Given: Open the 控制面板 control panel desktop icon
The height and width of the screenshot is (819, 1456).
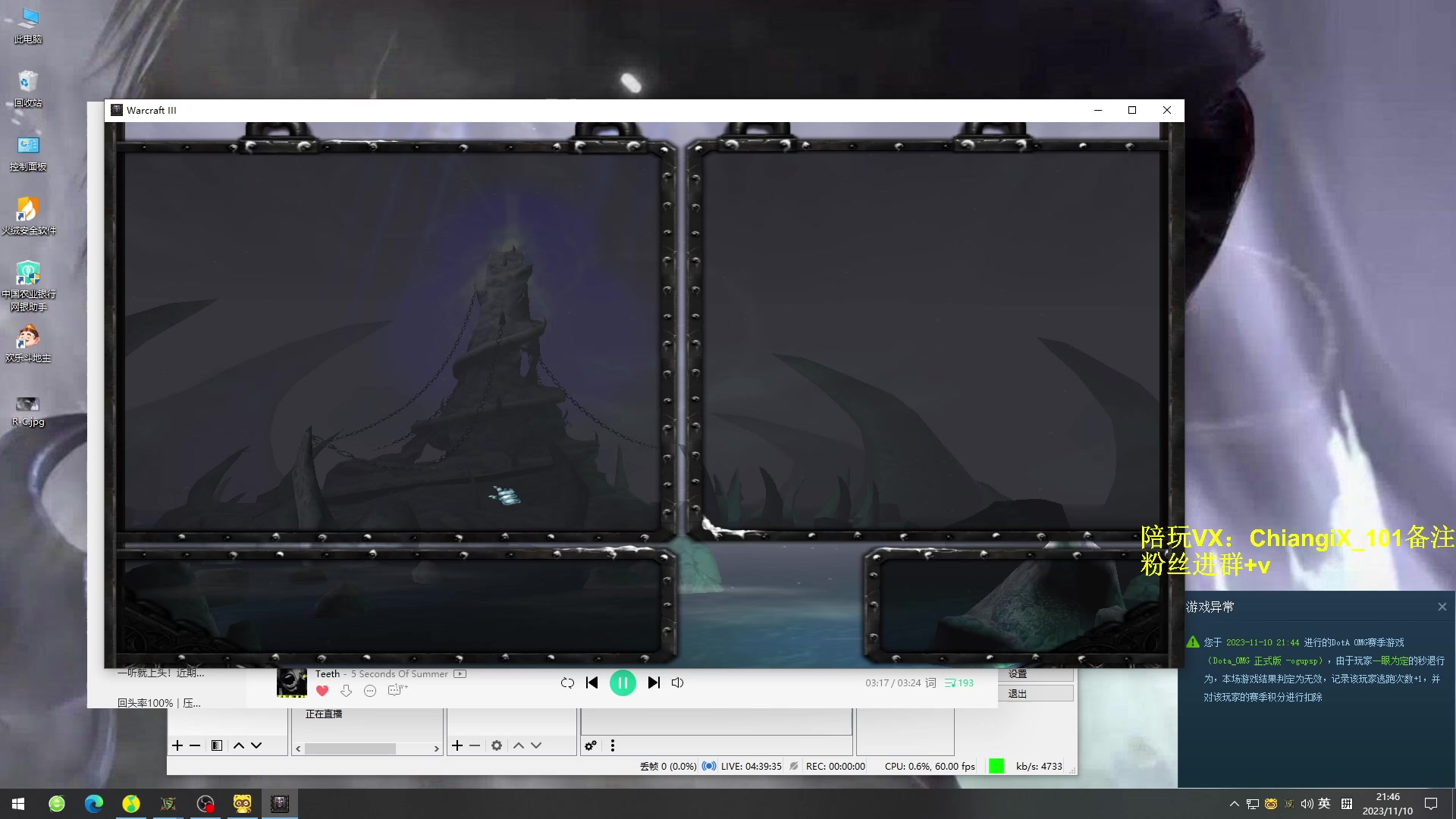Looking at the screenshot, I should [28, 153].
